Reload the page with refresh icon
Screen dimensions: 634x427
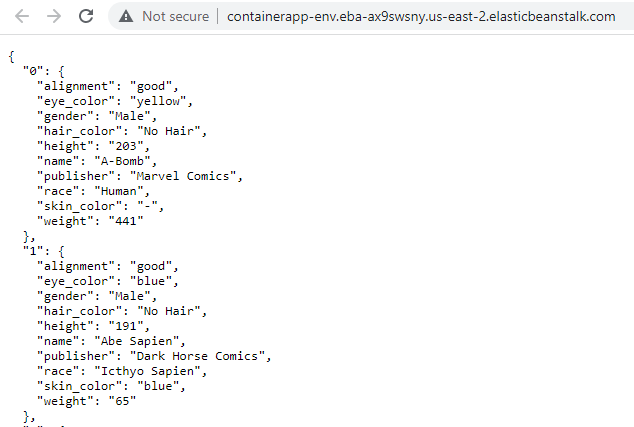pyautogui.click(x=86, y=16)
